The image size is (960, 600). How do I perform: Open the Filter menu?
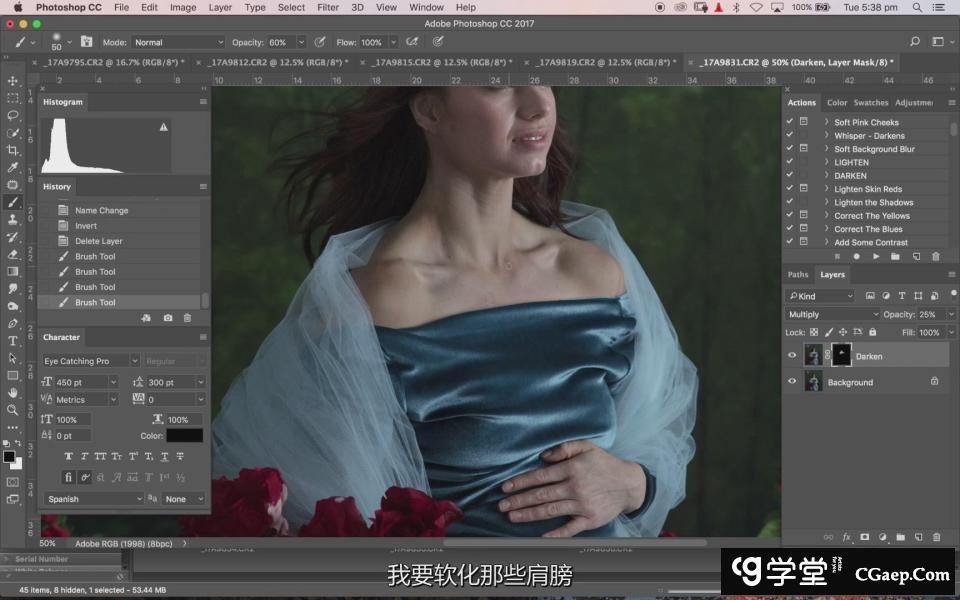click(327, 7)
